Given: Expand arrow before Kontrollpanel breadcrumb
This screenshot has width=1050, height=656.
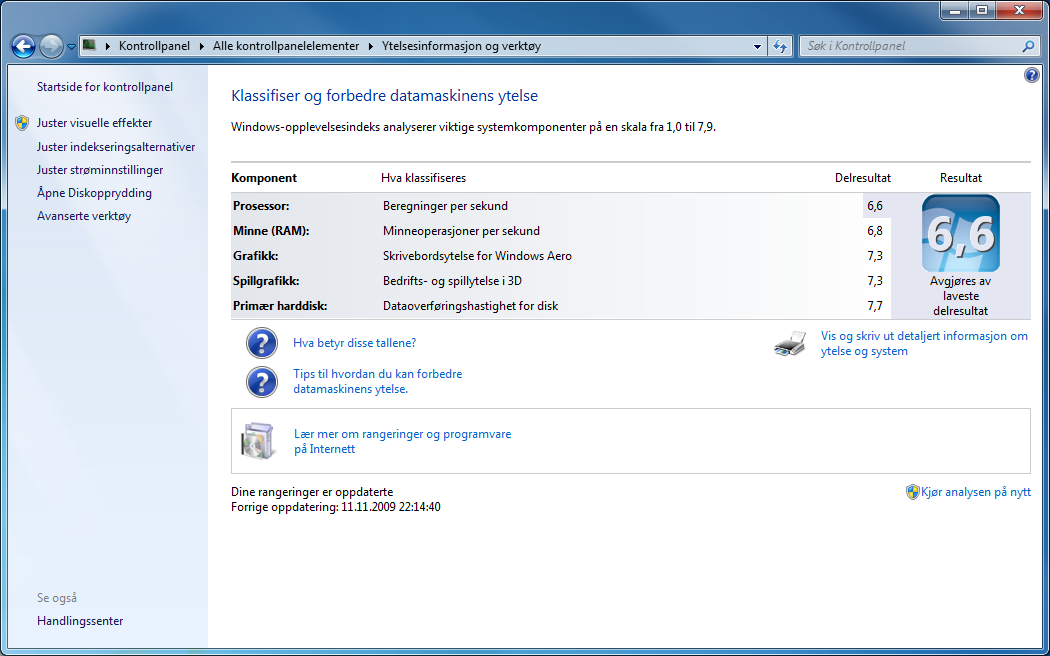Looking at the screenshot, I should click(108, 46).
